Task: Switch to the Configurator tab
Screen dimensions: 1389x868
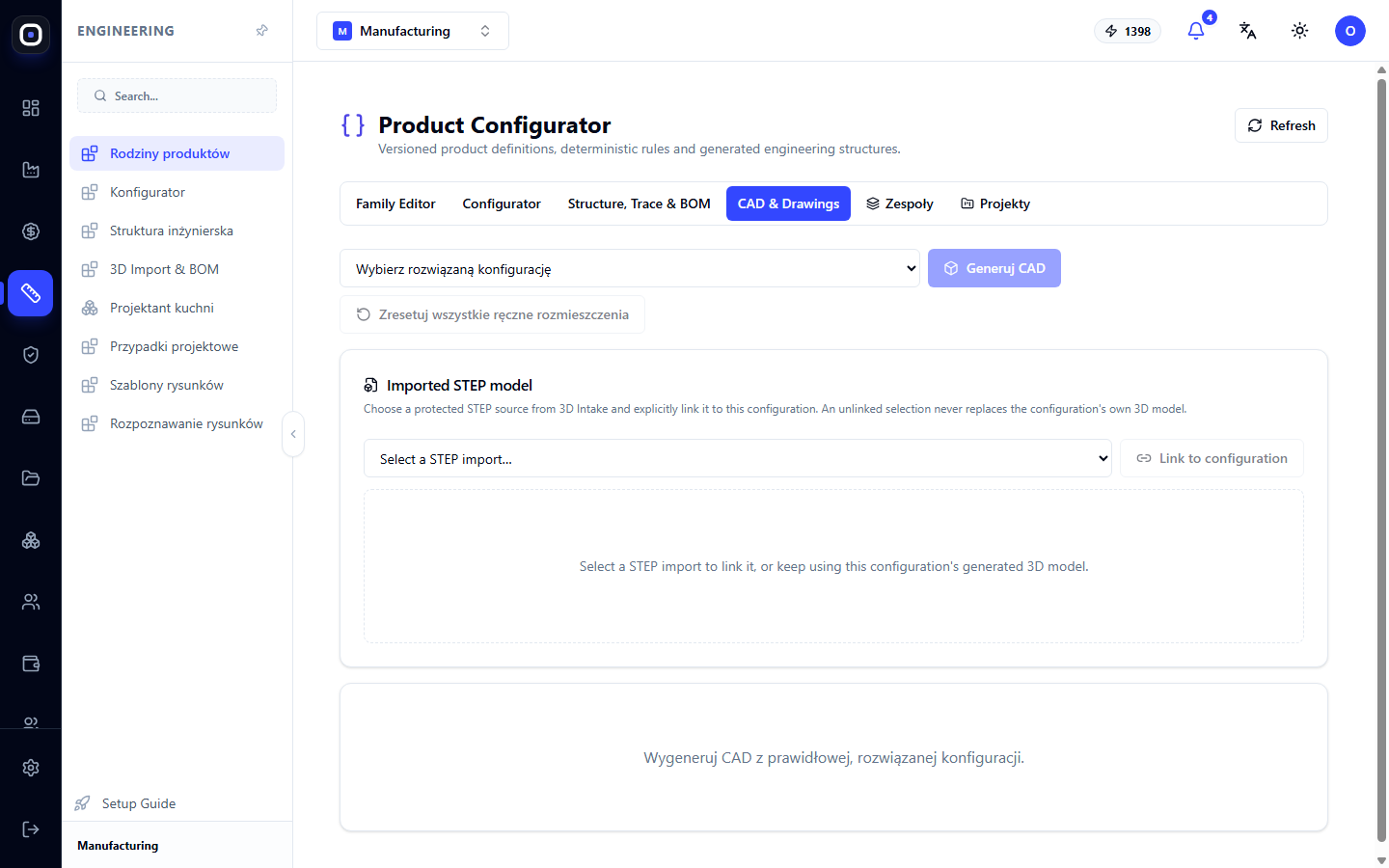Action: [x=502, y=203]
